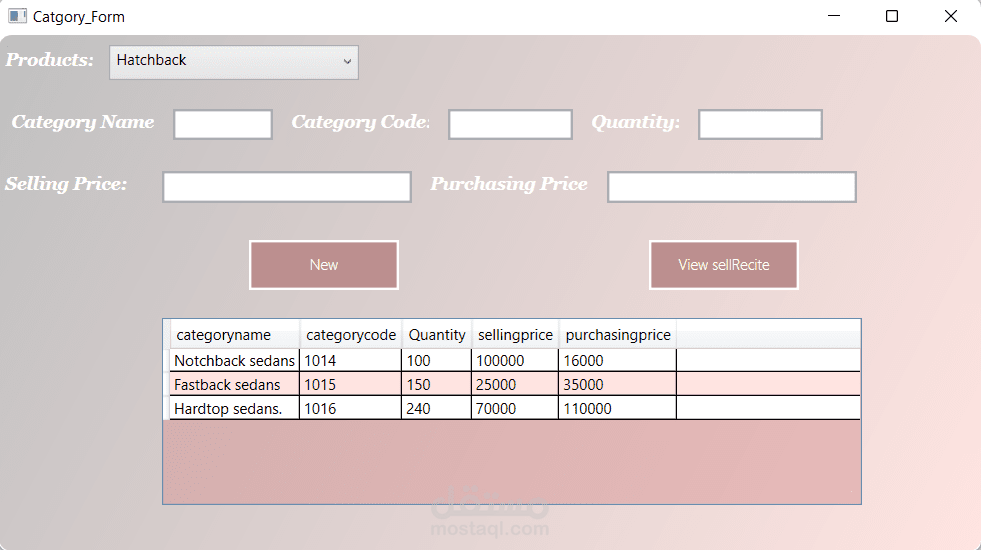Click the Purchasing Price input field
This screenshot has width=981, height=550.
pyautogui.click(x=731, y=186)
